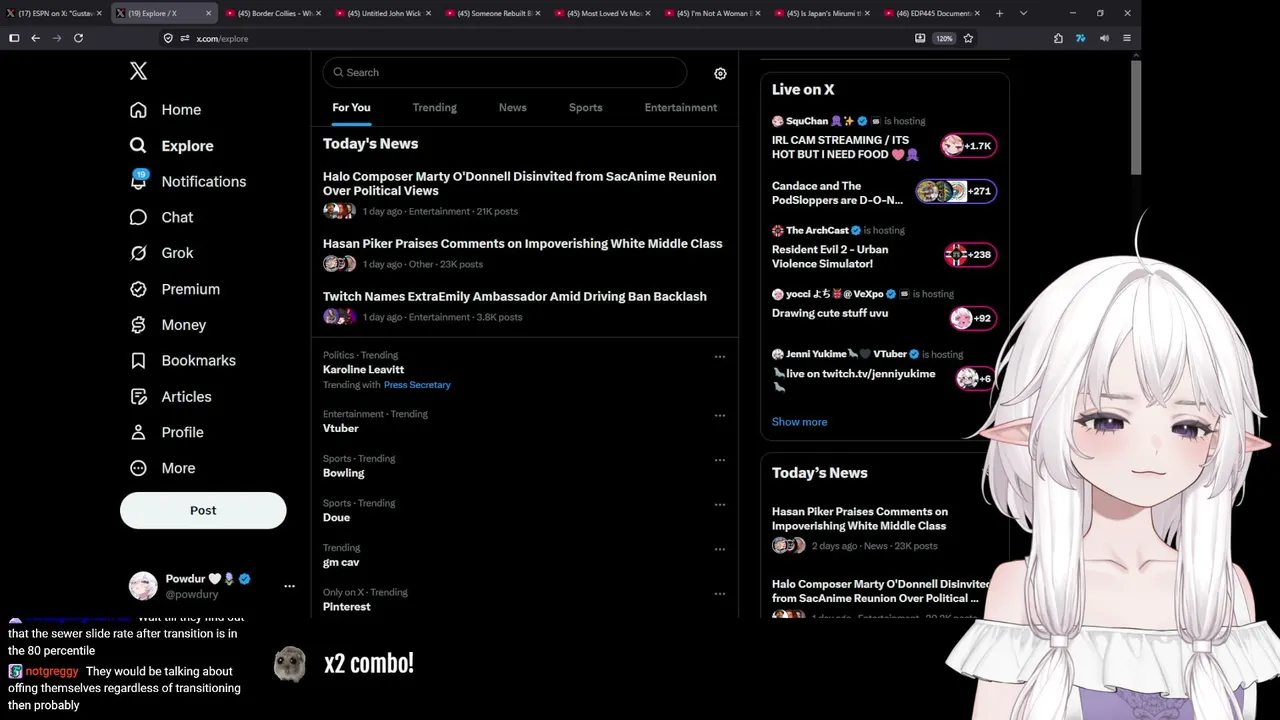Click the speaker icon in browser toolbar
The image size is (1280, 720).
click(x=1104, y=38)
